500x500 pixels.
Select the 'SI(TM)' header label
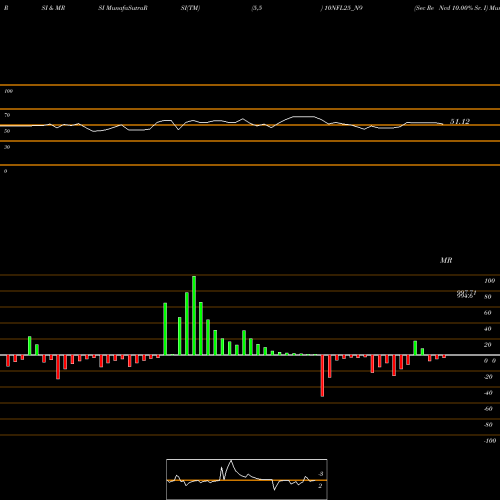coord(190,8)
